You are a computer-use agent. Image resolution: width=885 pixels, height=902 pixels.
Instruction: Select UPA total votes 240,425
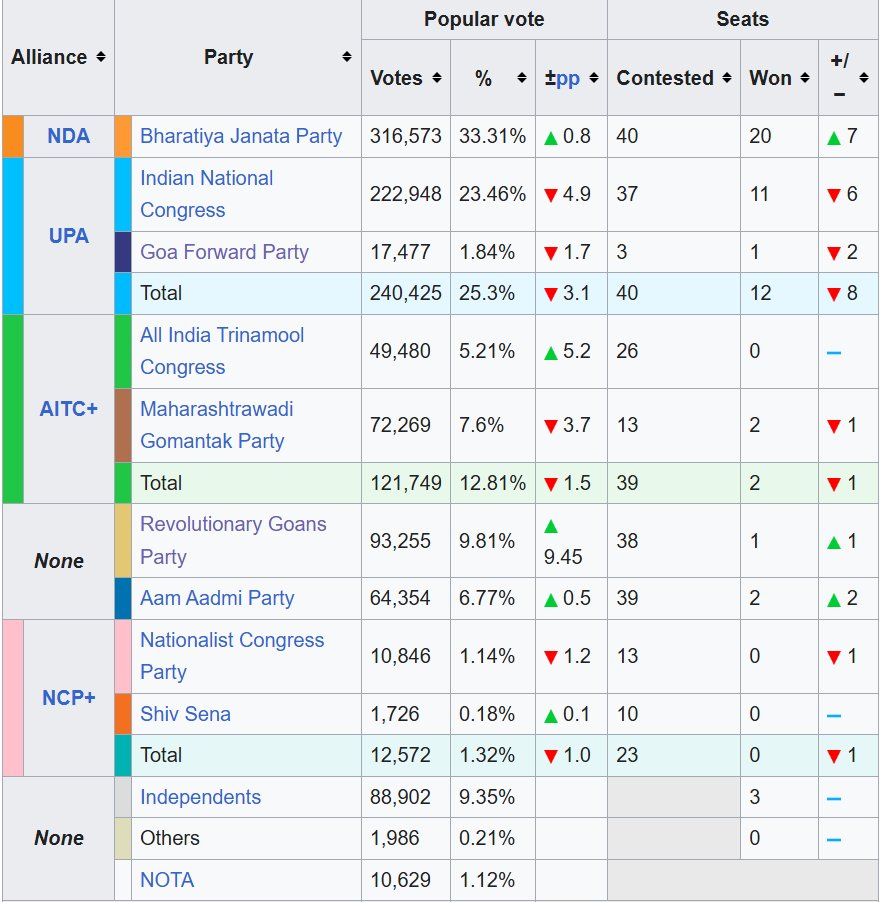click(406, 293)
